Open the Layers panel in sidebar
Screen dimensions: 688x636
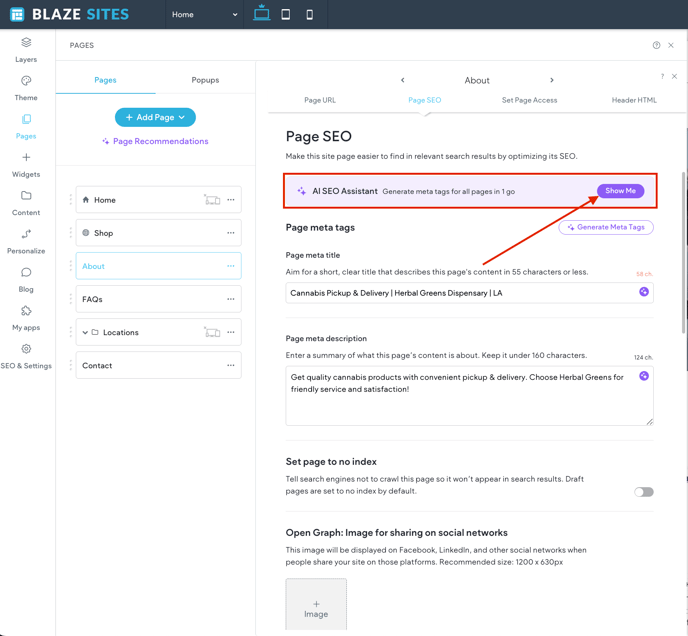pos(26,49)
